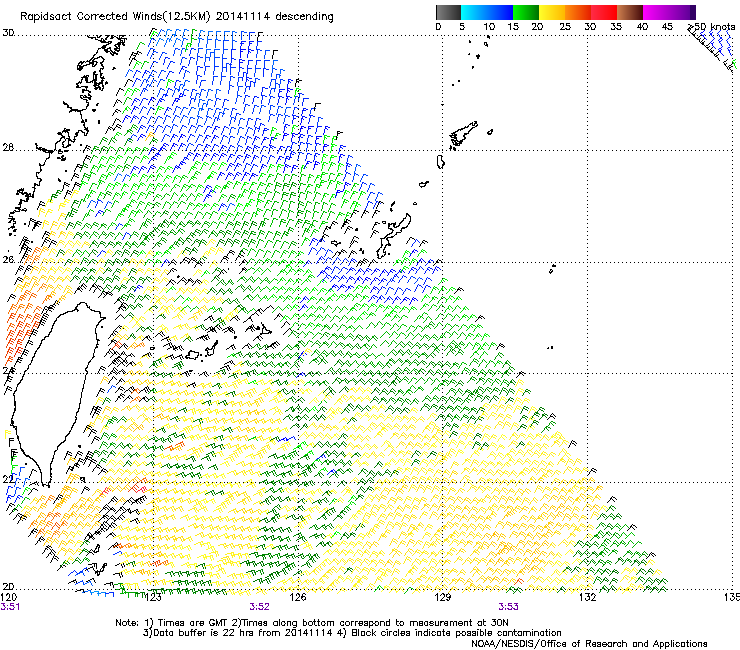Click the longitude label '120'
Viewport: 740px width, 650px height.
click(x=8, y=598)
